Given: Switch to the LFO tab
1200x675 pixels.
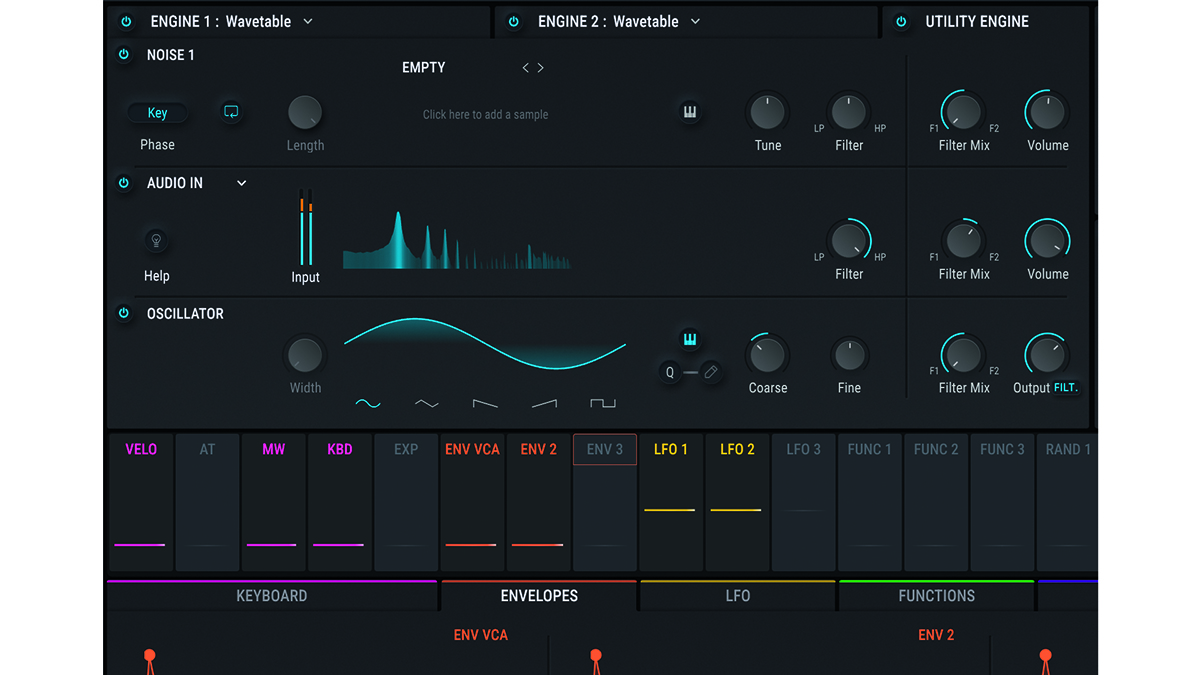Looking at the screenshot, I should tap(737, 596).
